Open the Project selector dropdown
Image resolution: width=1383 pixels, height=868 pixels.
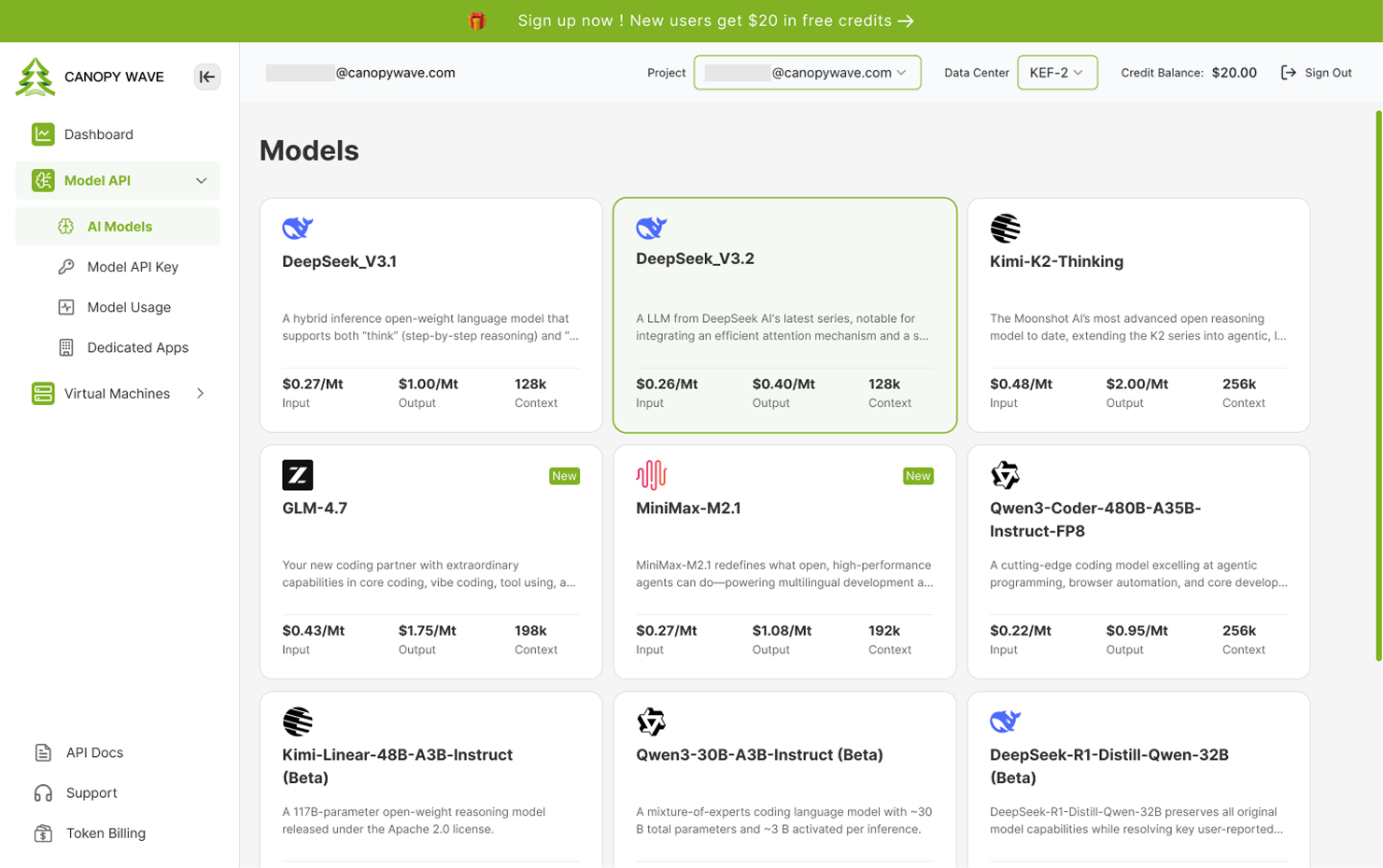[x=807, y=72]
